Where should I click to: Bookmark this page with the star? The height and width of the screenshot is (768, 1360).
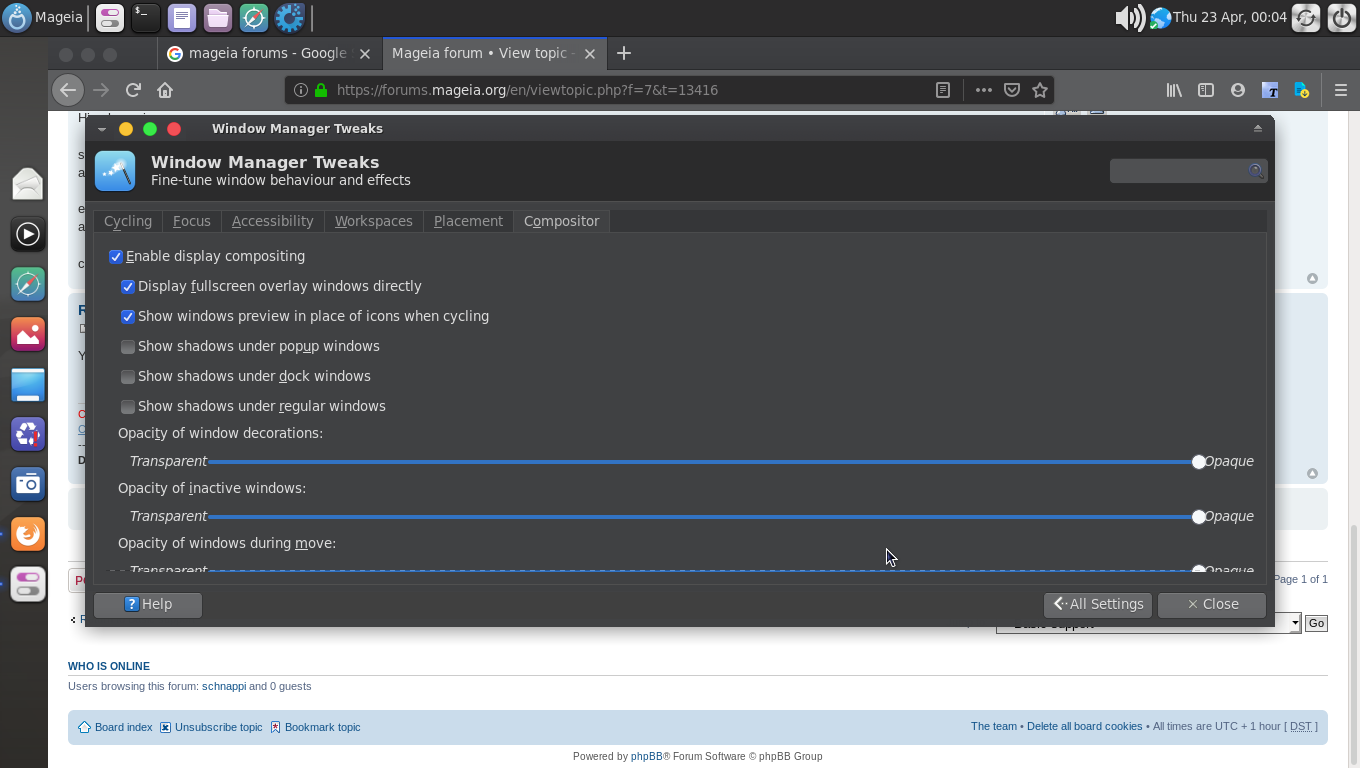[1040, 90]
